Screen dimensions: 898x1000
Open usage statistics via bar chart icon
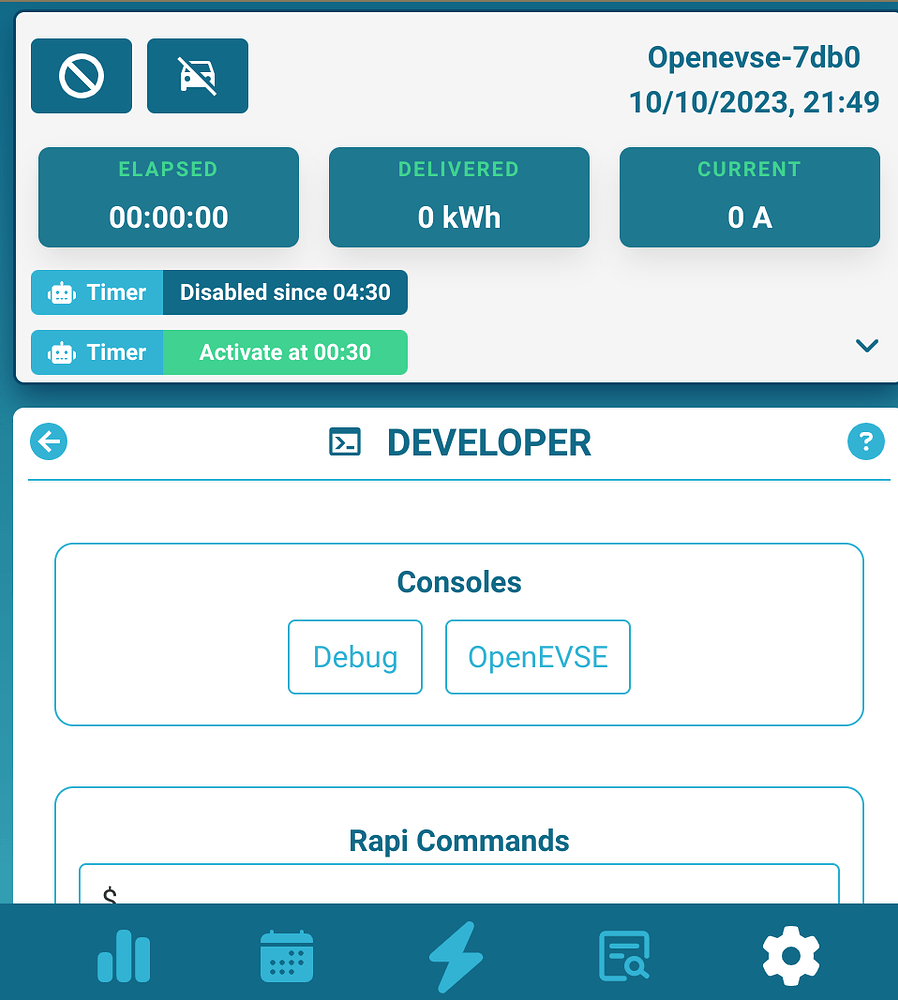[124, 955]
